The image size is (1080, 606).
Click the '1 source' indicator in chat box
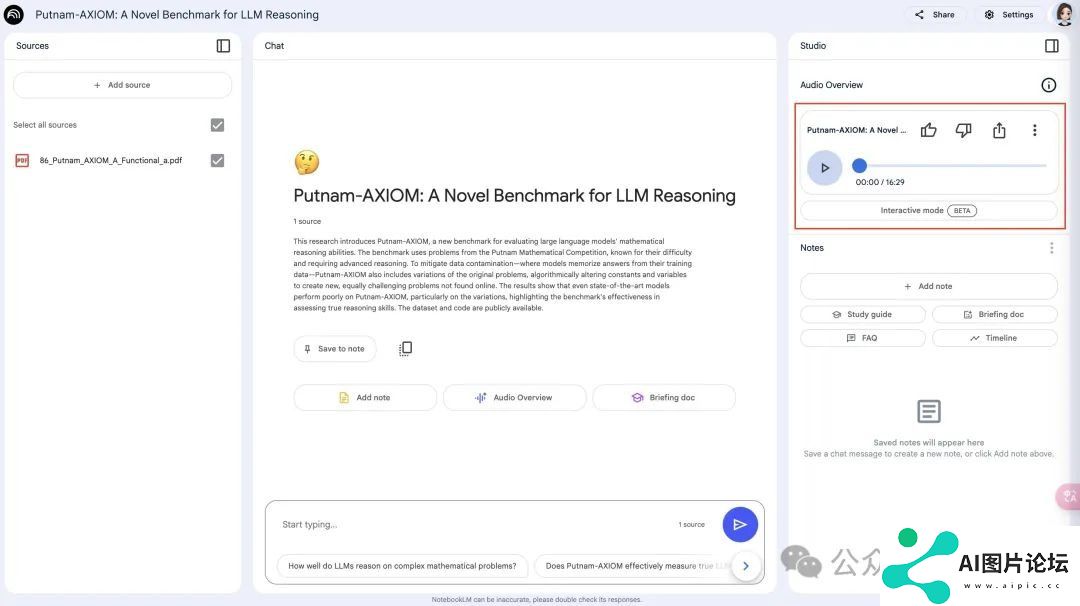point(692,525)
